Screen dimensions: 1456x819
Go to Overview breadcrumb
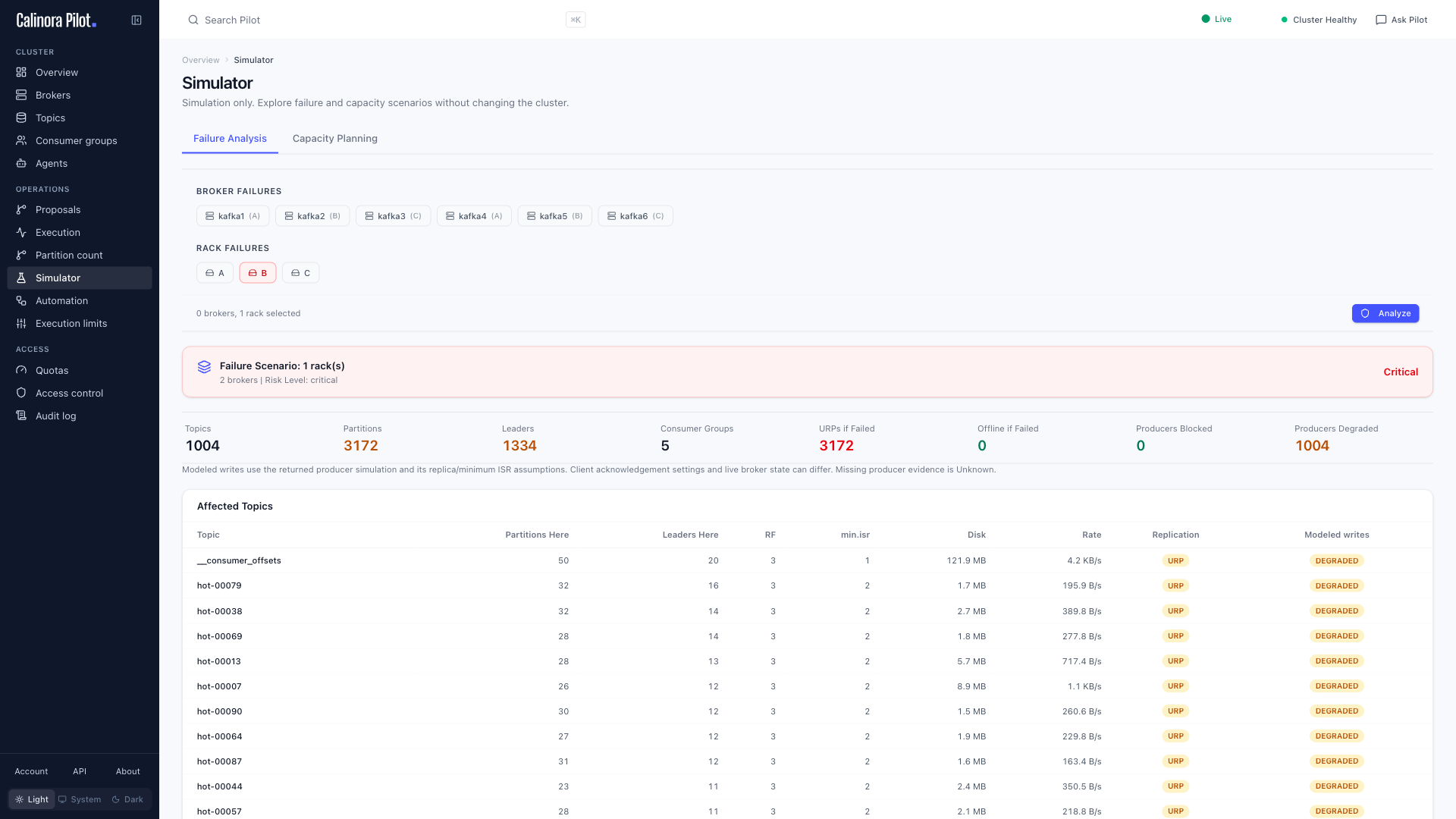coord(200,60)
